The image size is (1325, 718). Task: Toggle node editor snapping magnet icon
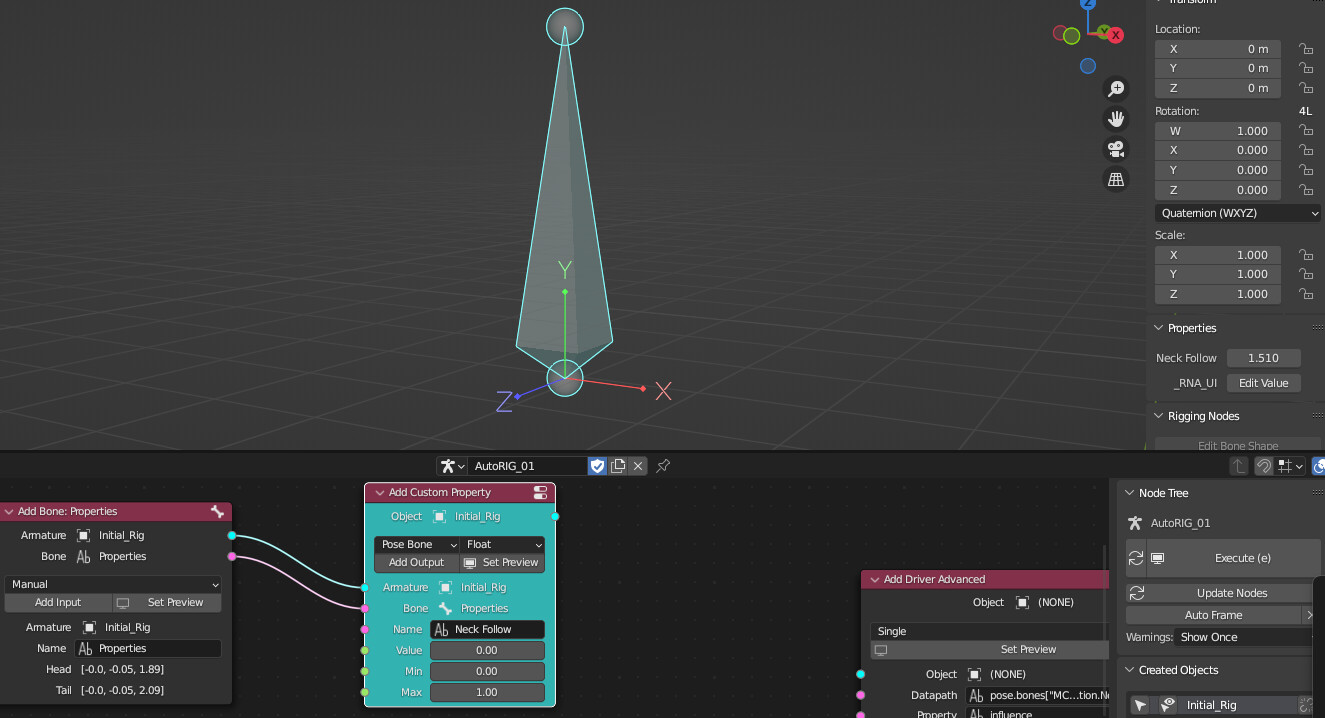coord(1264,466)
